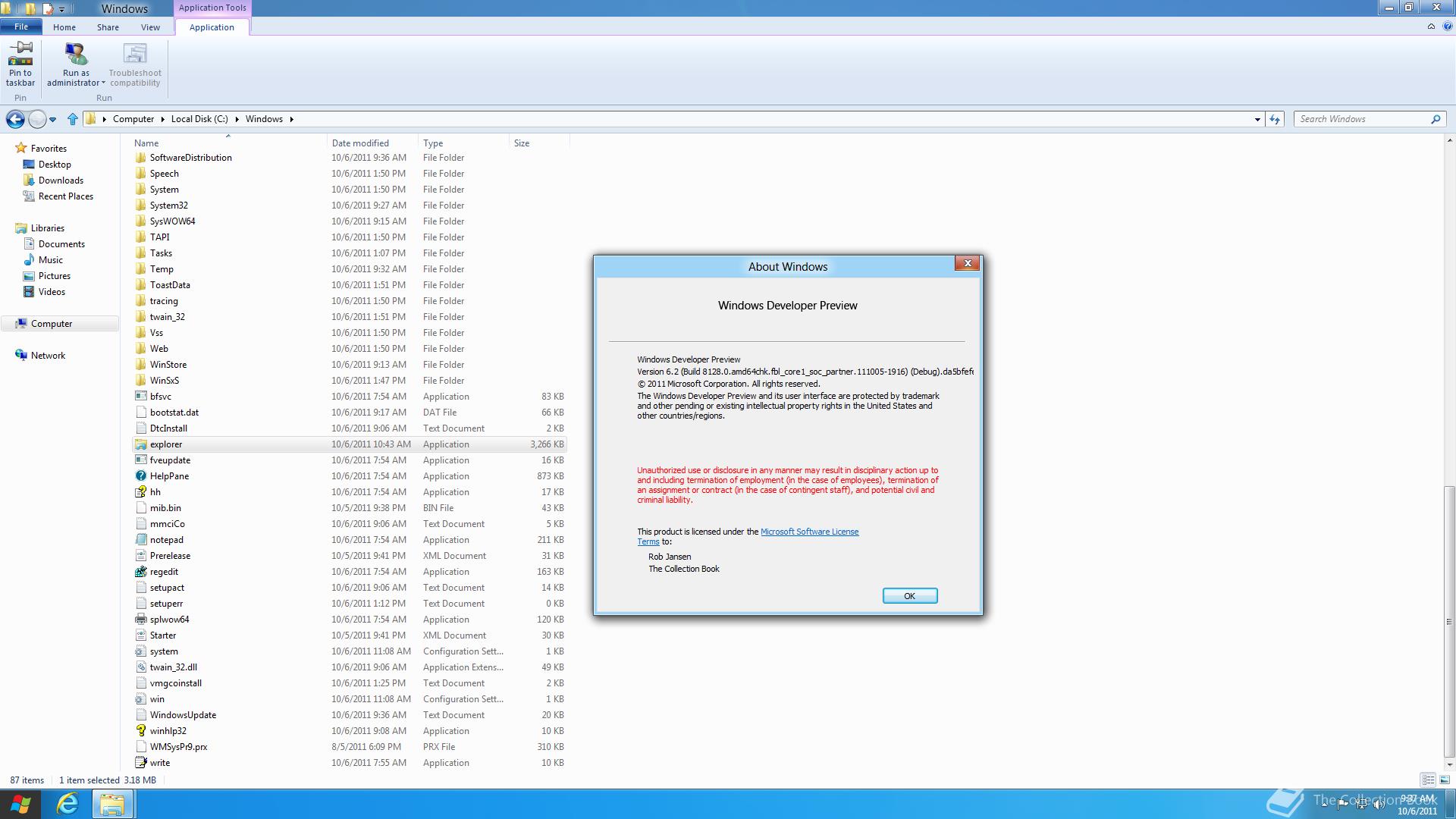This screenshot has height=819, width=1456.
Task: Click the Back navigation arrow
Action: pyautogui.click(x=15, y=119)
